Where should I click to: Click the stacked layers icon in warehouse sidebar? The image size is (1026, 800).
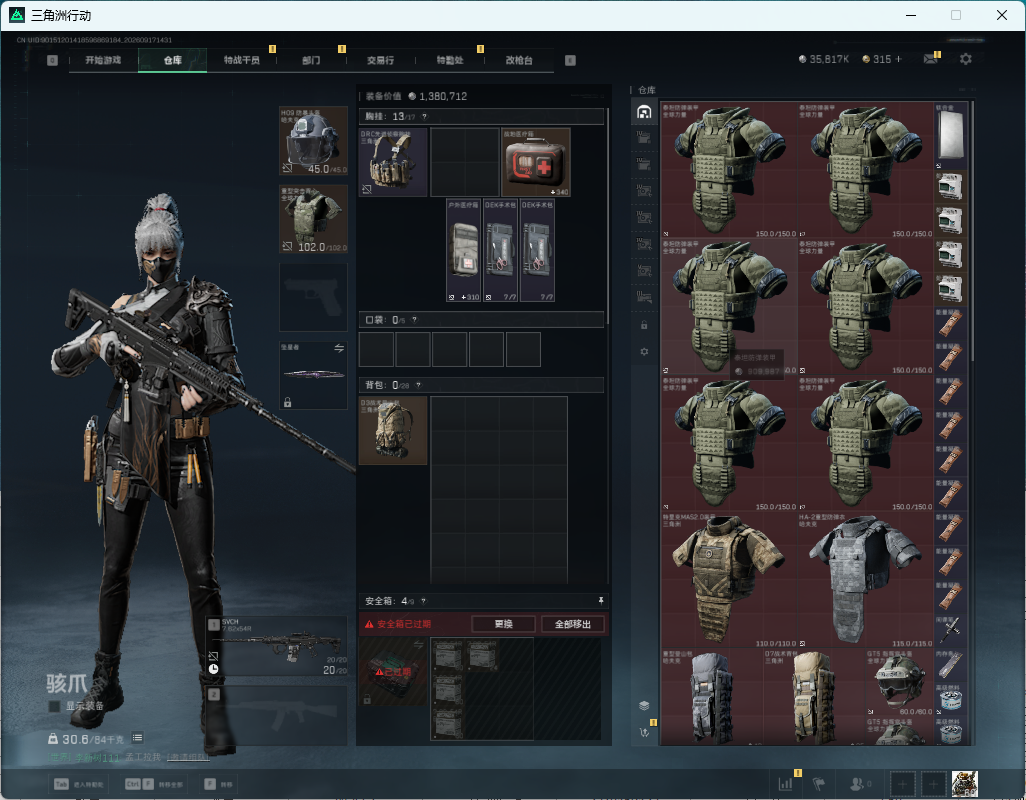pyautogui.click(x=644, y=705)
